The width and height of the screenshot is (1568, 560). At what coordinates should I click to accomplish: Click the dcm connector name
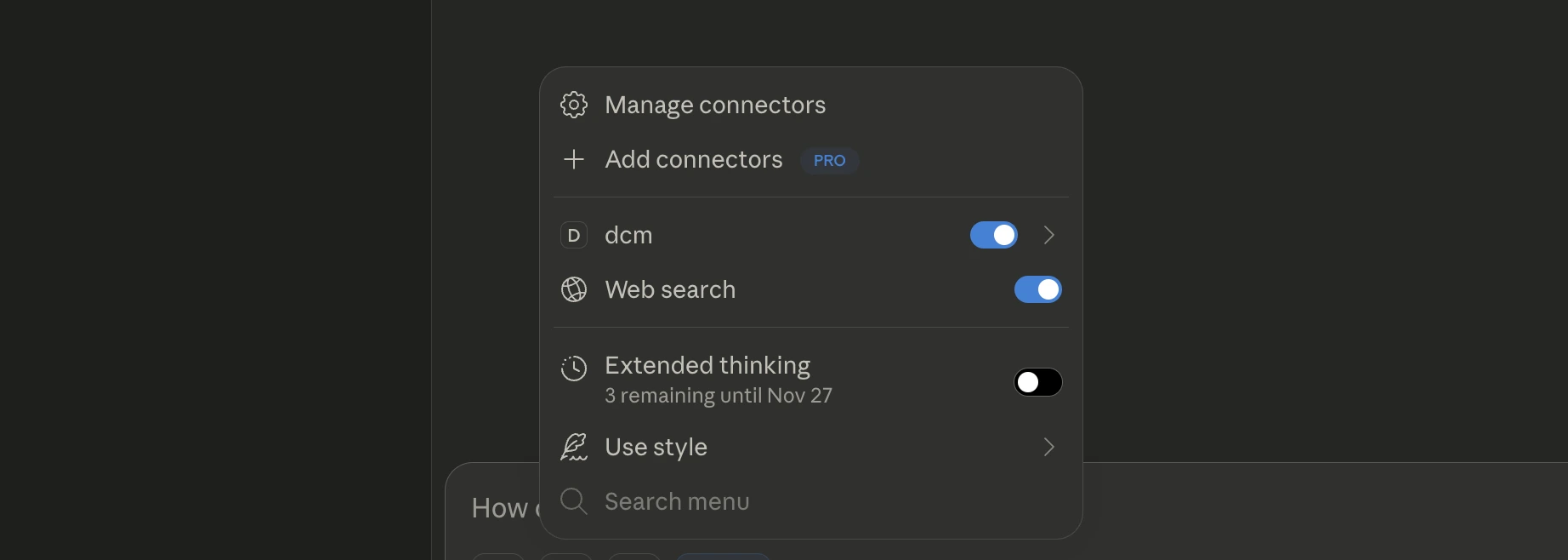click(628, 235)
